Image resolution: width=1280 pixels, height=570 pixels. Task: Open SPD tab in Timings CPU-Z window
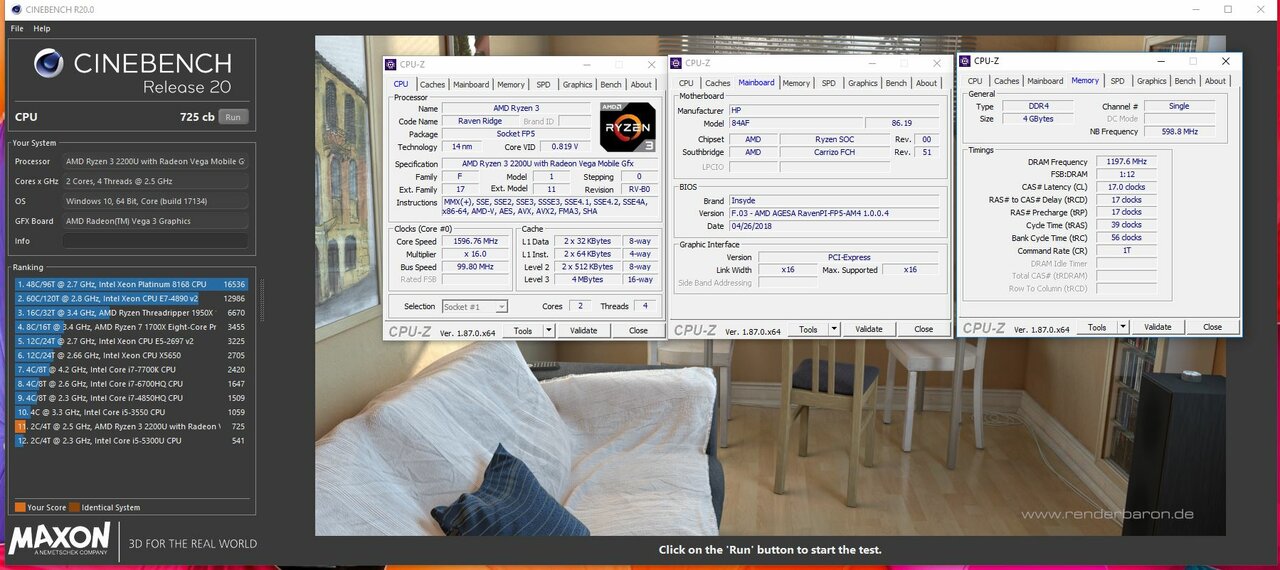pos(1117,81)
